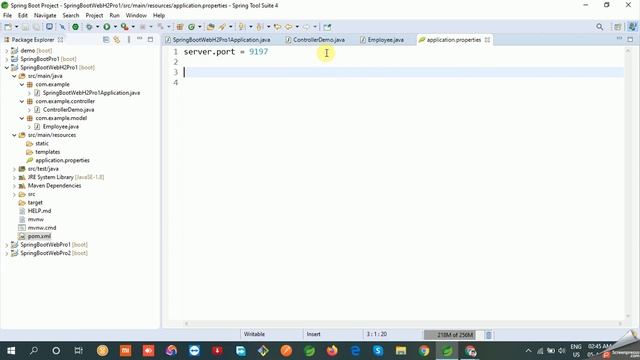Image resolution: width=640 pixels, height=360 pixels.
Task: Click Collapse All in Package Explorer
Action: (x=106, y=40)
